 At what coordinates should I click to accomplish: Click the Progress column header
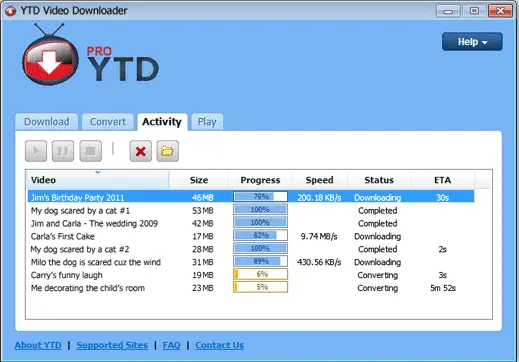coord(260,180)
